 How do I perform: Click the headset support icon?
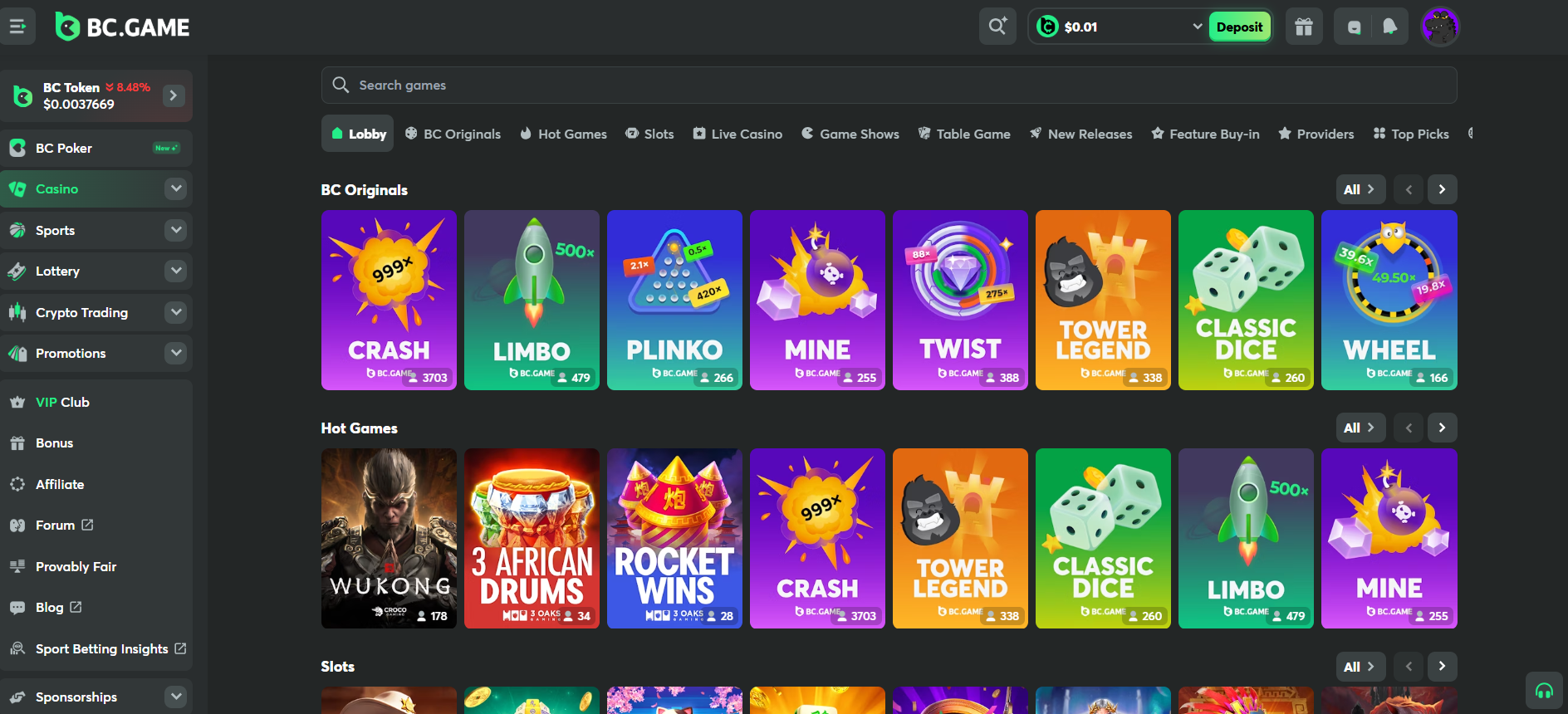click(x=1544, y=690)
